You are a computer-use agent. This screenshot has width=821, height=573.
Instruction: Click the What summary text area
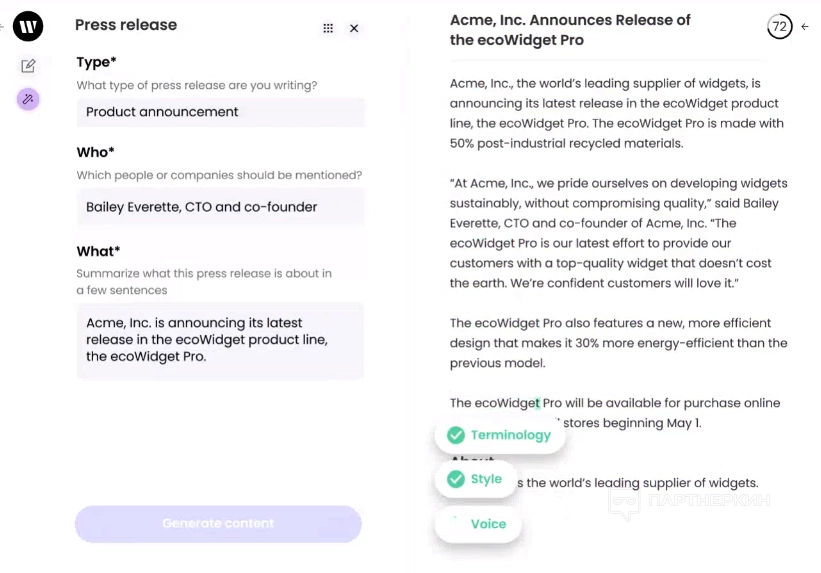(220, 340)
